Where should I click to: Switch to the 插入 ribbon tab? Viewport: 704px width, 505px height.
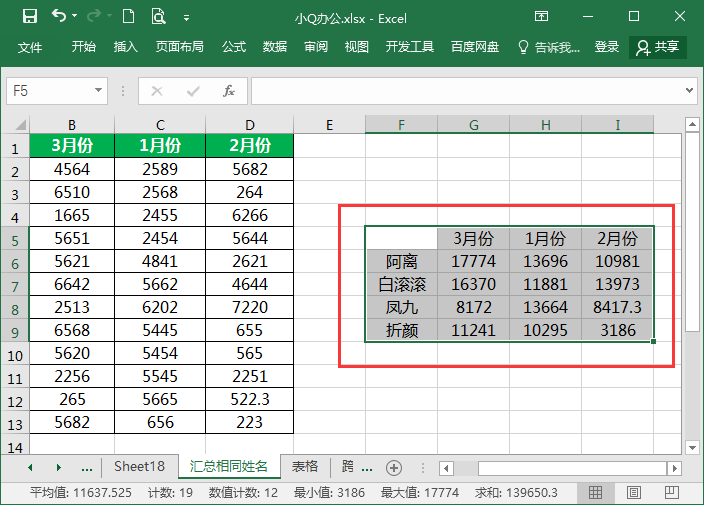point(126,47)
